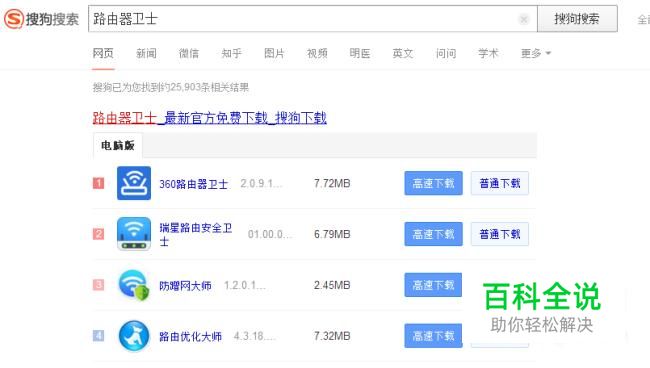The width and height of the screenshot is (650, 368).
Task: Click the rank 2 badge
Action: click(98, 234)
